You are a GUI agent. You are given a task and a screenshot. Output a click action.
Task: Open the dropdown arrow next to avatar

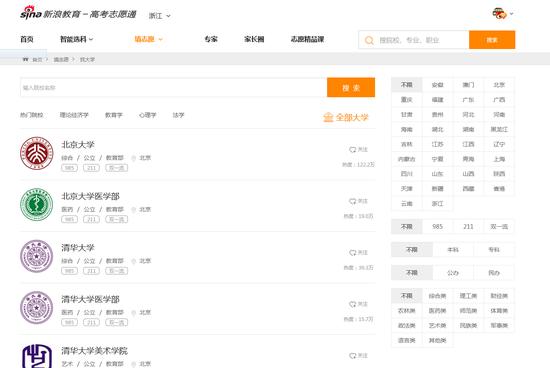(x=511, y=14)
